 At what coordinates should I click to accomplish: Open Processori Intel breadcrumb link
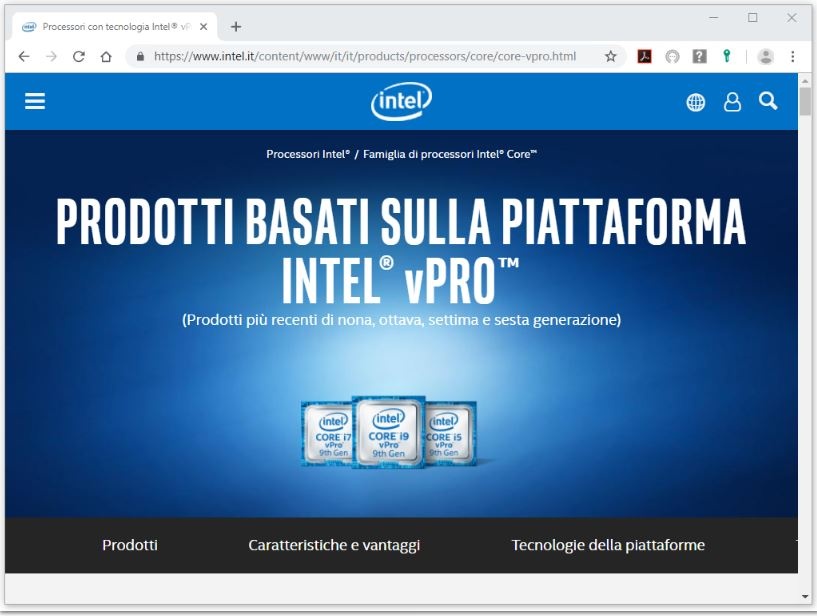click(x=307, y=154)
